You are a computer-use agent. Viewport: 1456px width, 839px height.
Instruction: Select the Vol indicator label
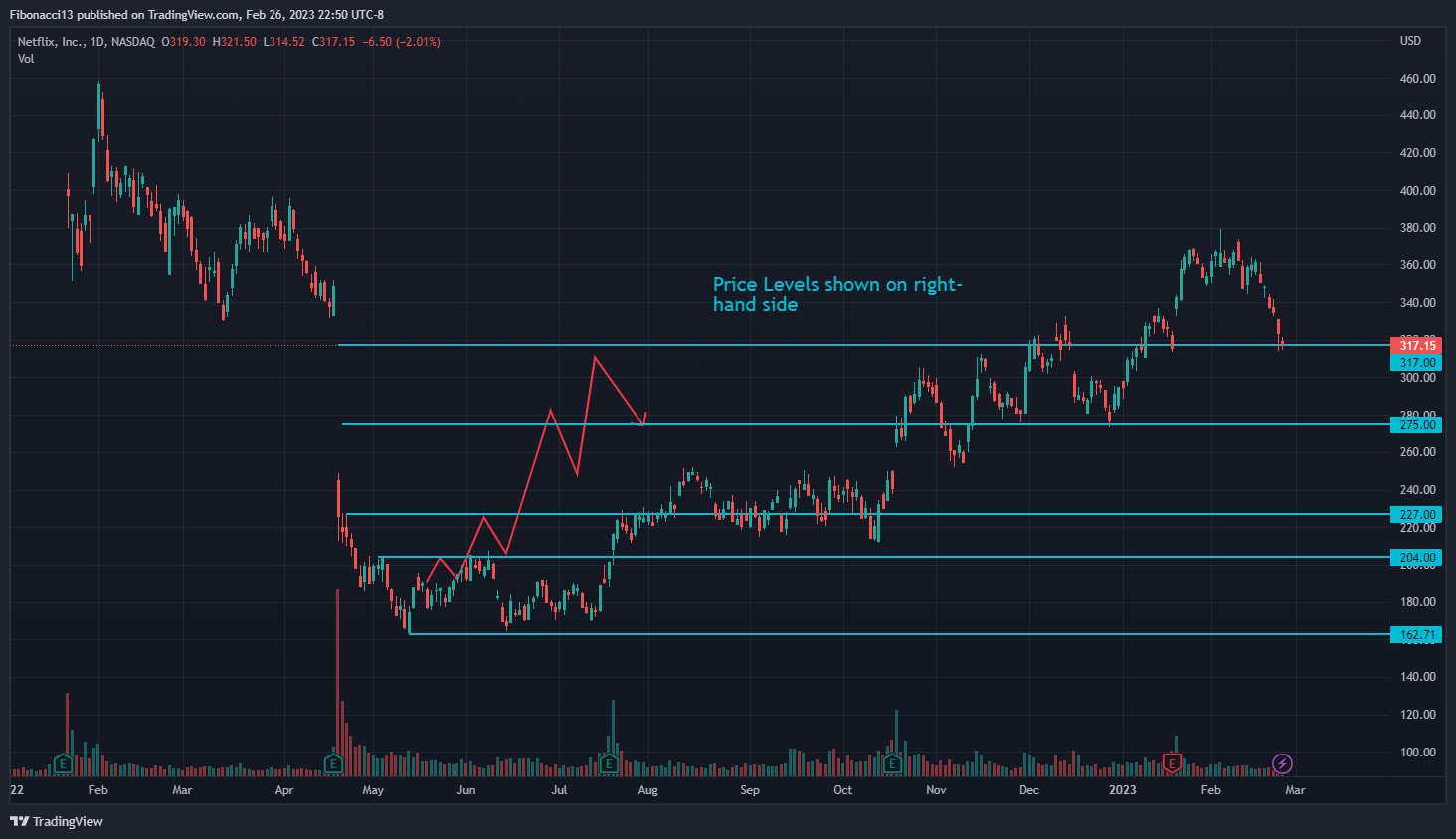click(x=26, y=59)
